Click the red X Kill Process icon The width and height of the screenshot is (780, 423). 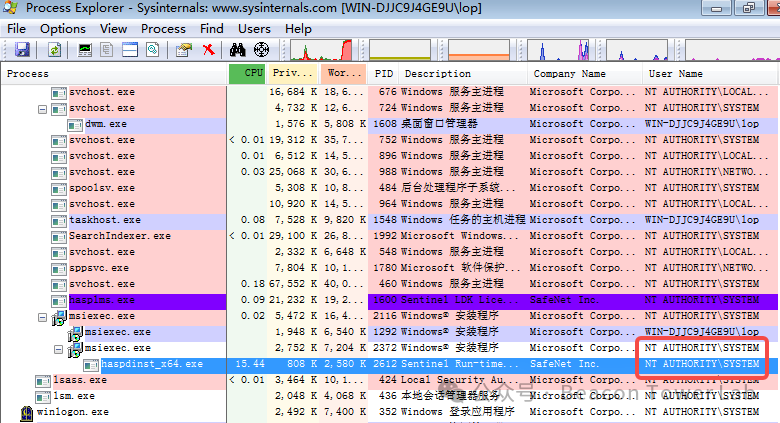click(x=208, y=49)
